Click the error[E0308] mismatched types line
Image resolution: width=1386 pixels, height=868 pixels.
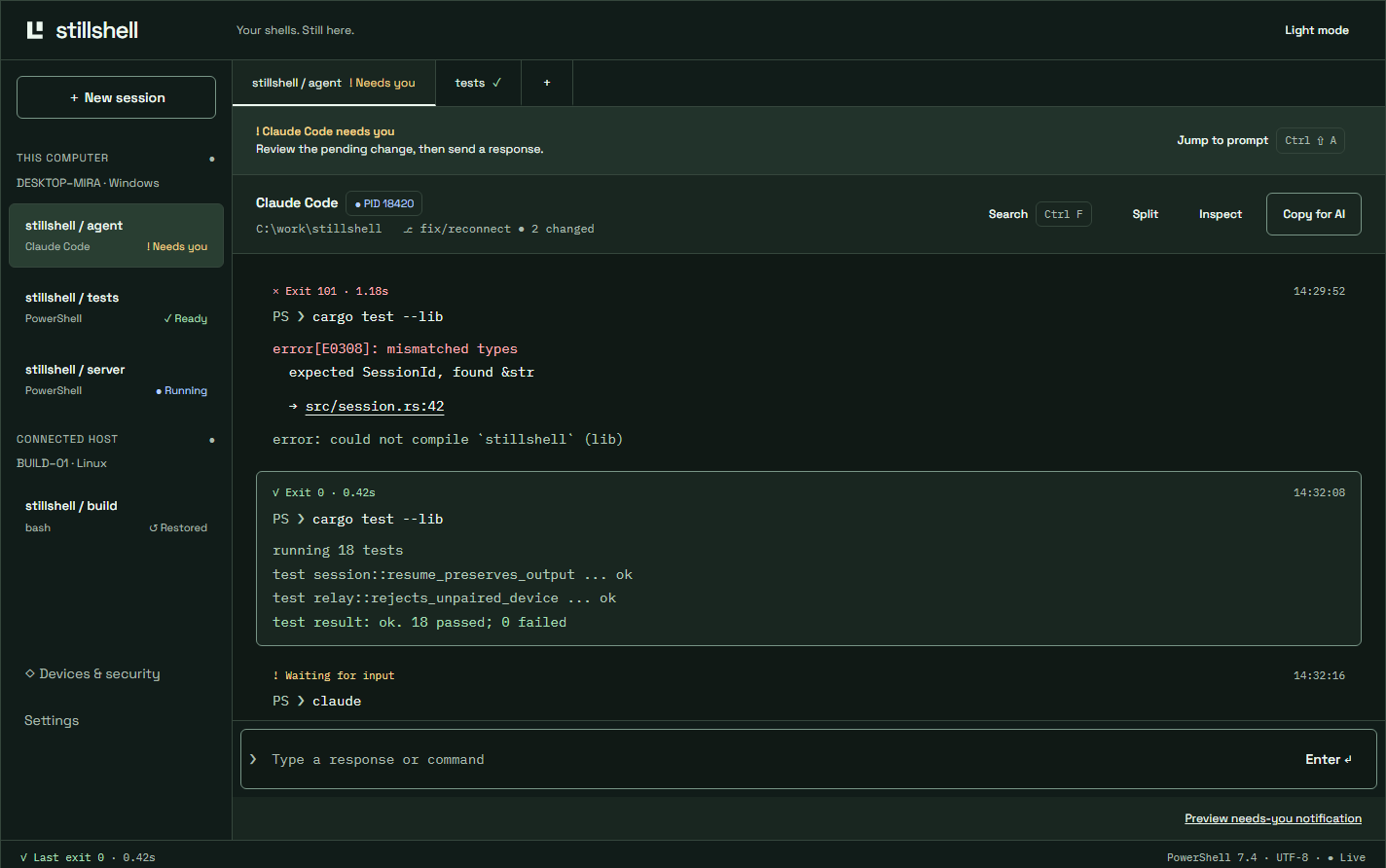pos(395,348)
